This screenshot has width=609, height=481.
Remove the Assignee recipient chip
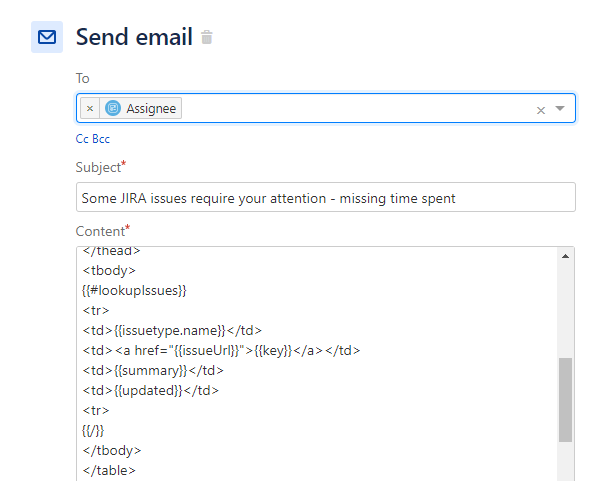[90, 108]
